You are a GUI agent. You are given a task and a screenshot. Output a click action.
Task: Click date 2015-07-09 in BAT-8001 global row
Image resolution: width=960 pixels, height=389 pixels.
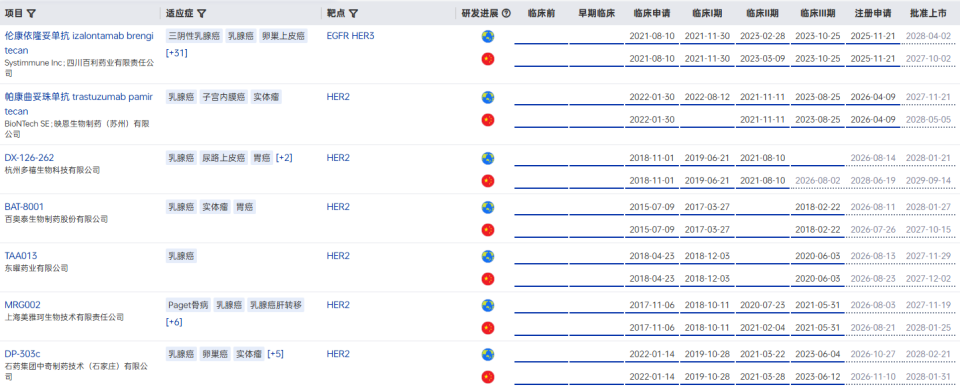point(652,207)
